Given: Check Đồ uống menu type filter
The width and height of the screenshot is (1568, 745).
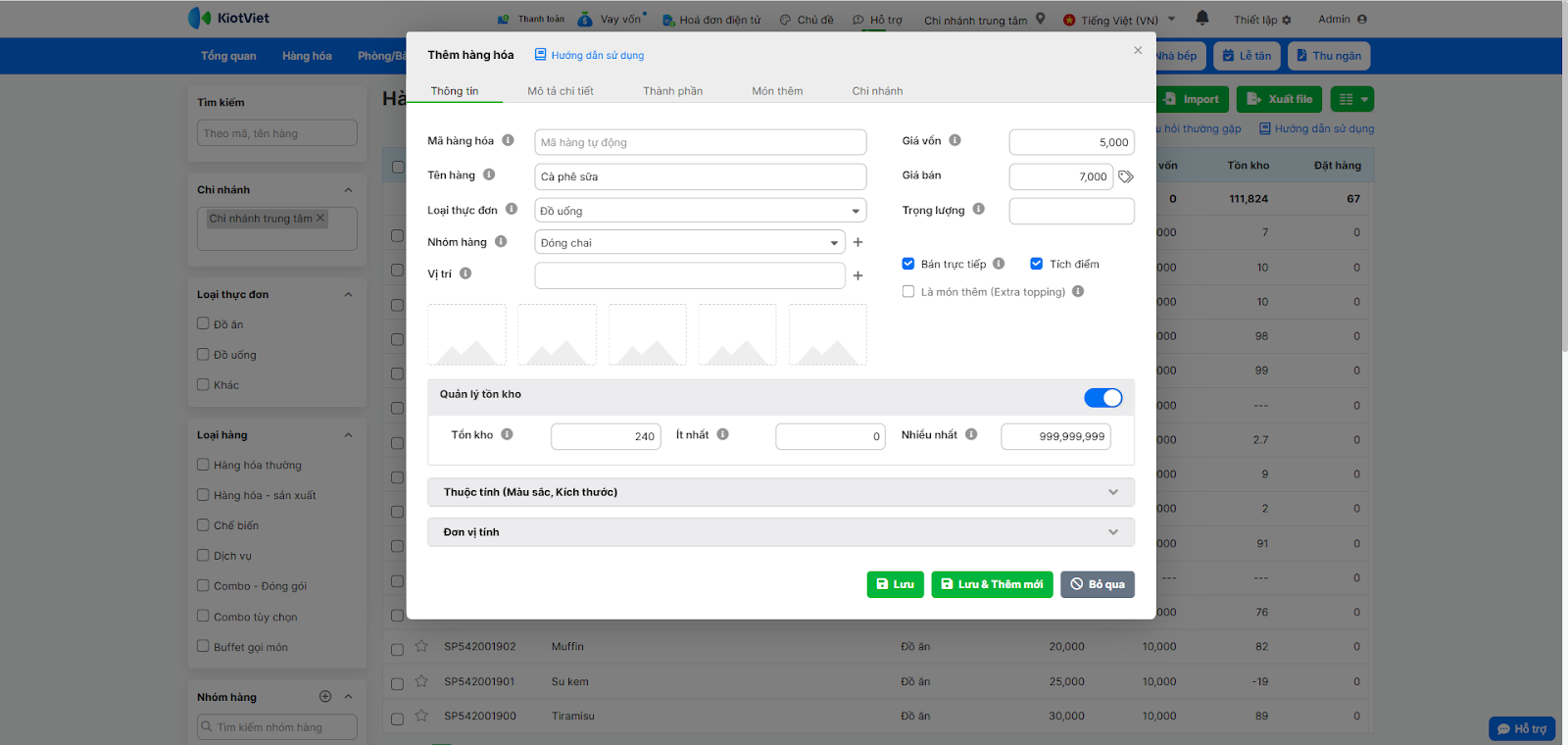Looking at the screenshot, I should (x=203, y=354).
